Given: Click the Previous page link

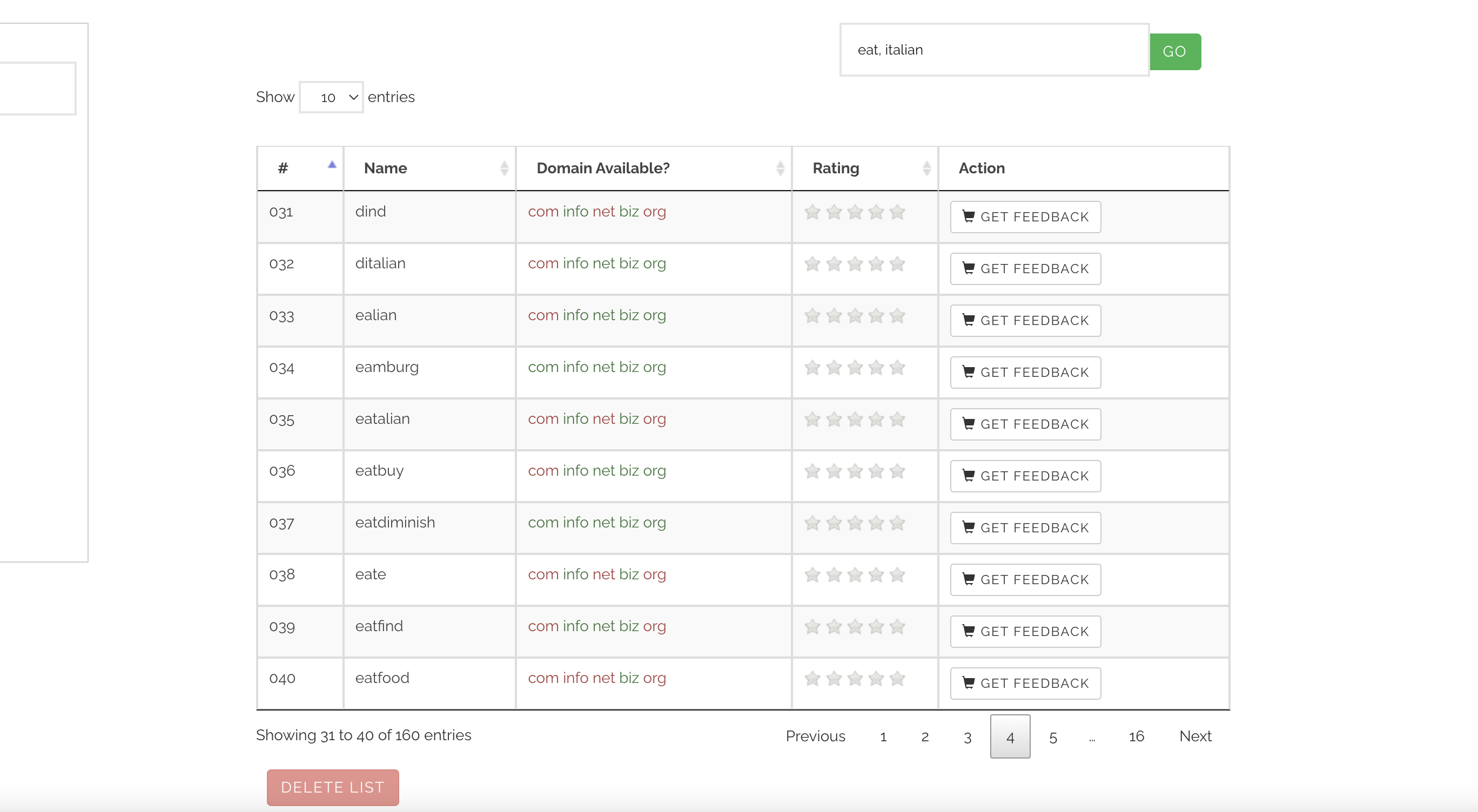Looking at the screenshot, I should click(x=815, y=736).
